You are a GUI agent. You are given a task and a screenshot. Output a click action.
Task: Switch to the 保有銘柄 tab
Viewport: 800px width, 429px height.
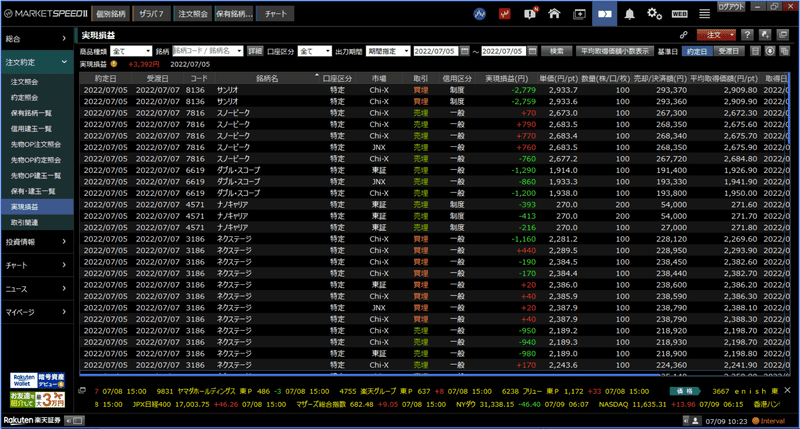point(234,14)
